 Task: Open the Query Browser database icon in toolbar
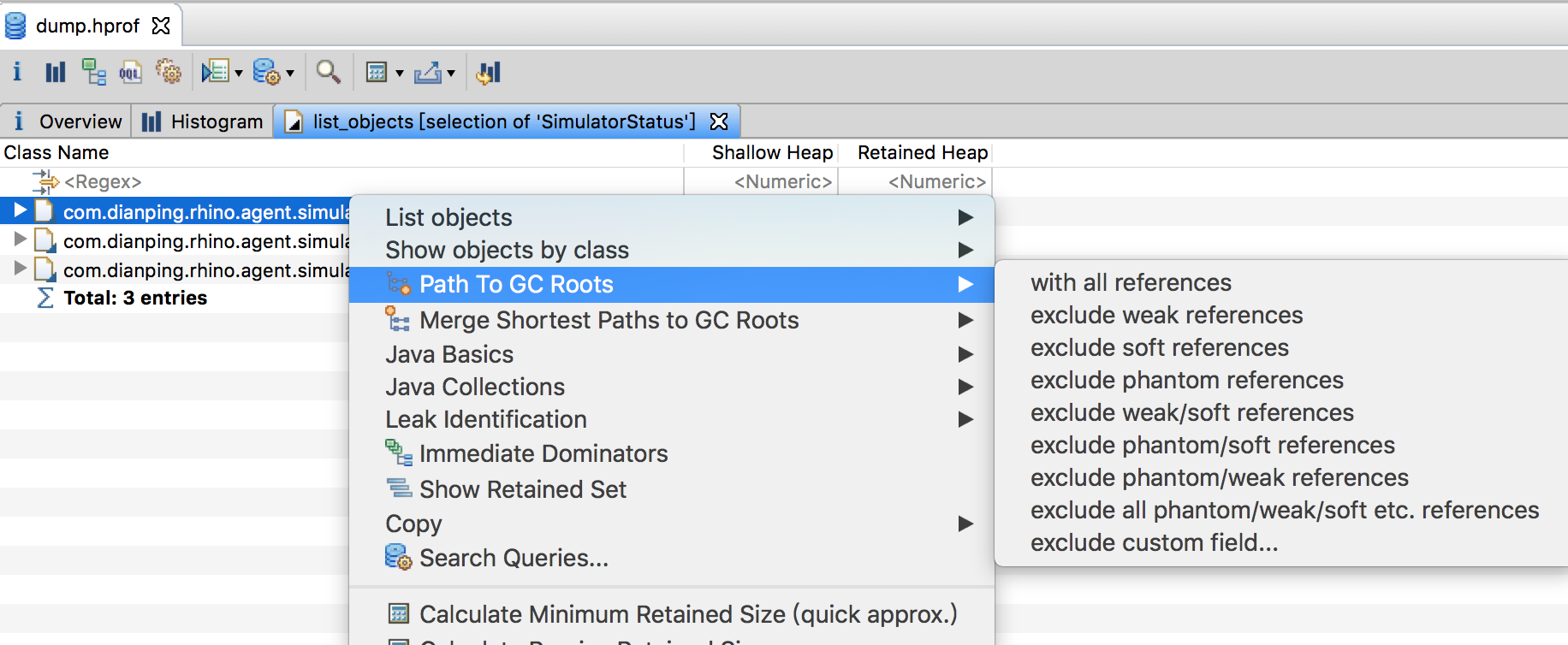[x=266, y=72]
